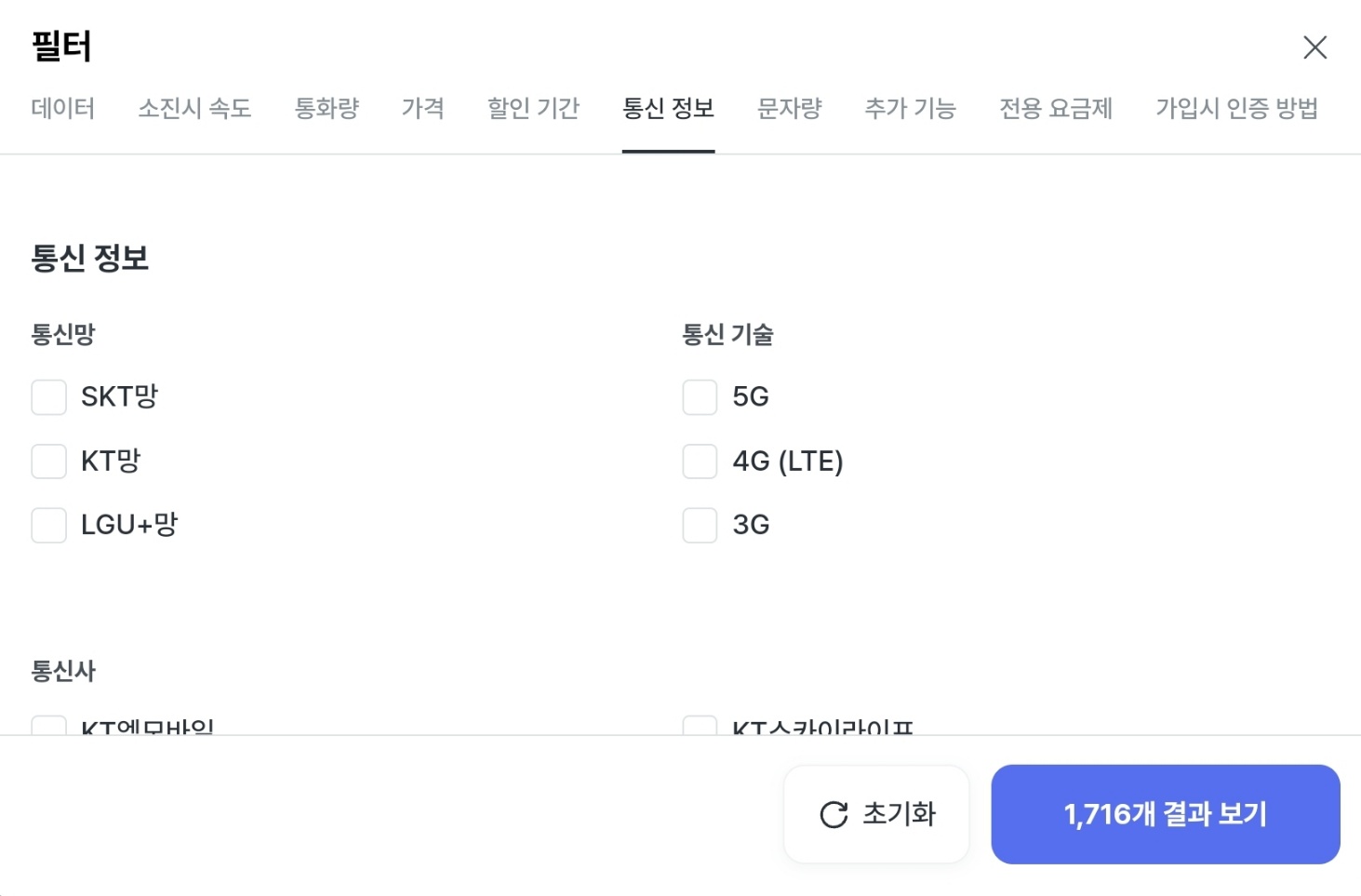1361x896 pixels.
Task: Check the SKT망 checkbox
Action: (x=48, y=397)
